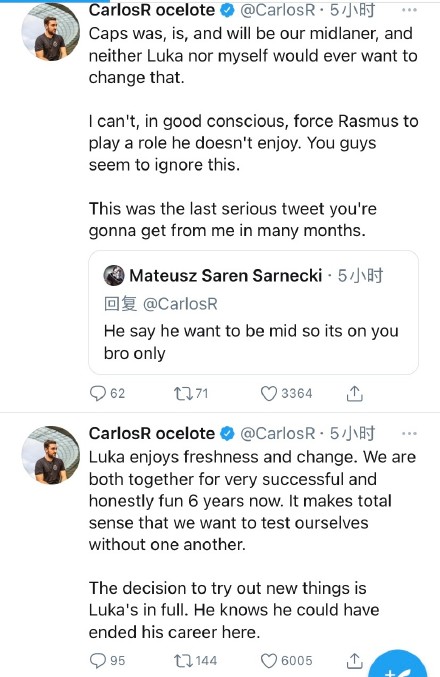Screen dimensions: 440x677
Task: Share the Caps midlaner tweet
Action: 355,393
